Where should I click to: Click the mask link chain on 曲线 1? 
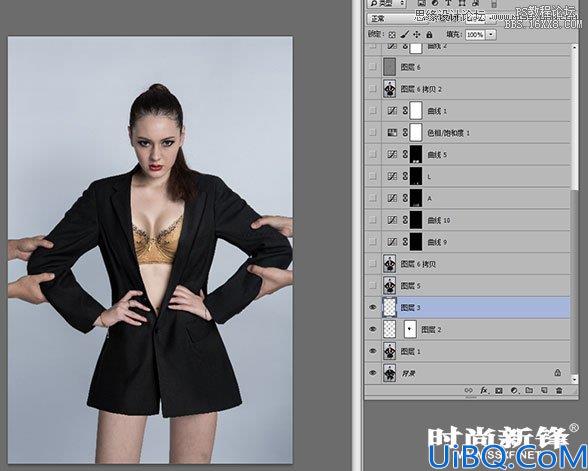(405, 111)
